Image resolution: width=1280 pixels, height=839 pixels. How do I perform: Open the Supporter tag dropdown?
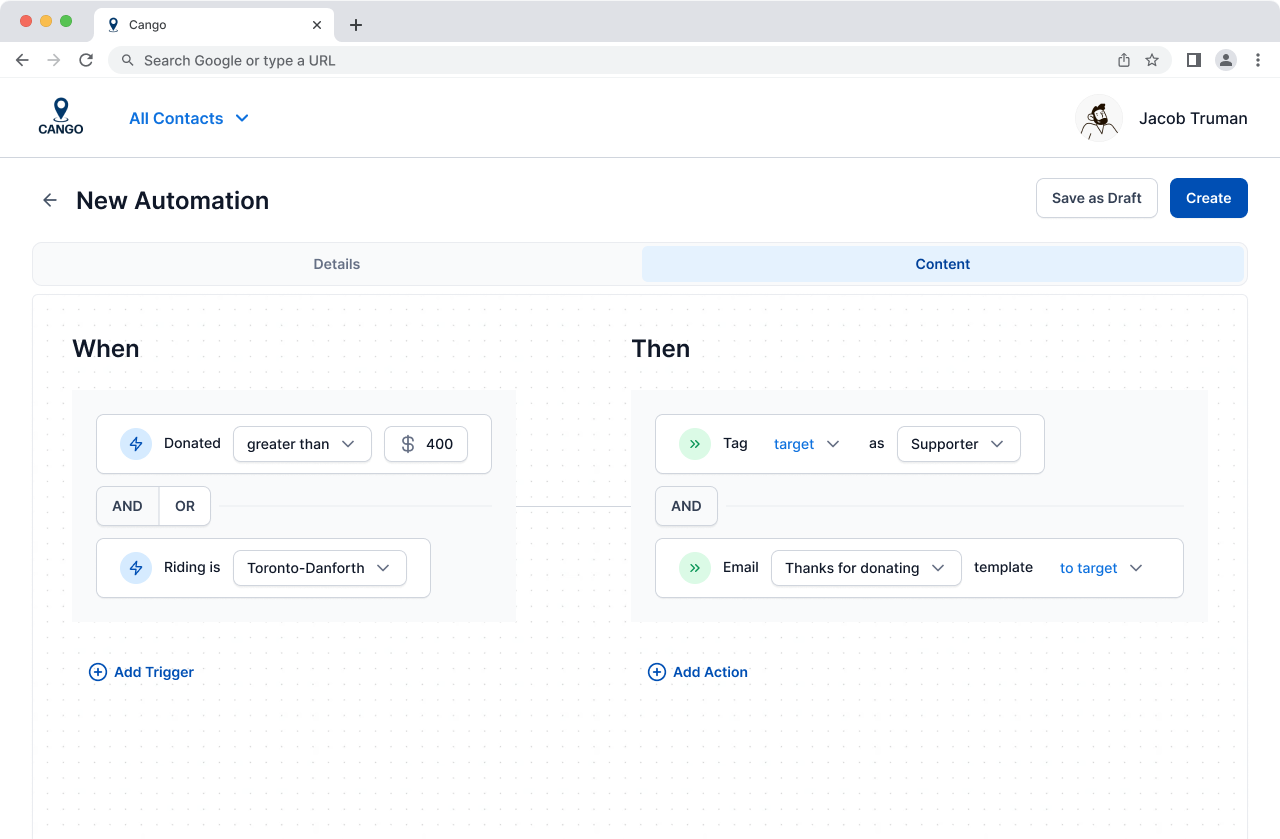958,444
